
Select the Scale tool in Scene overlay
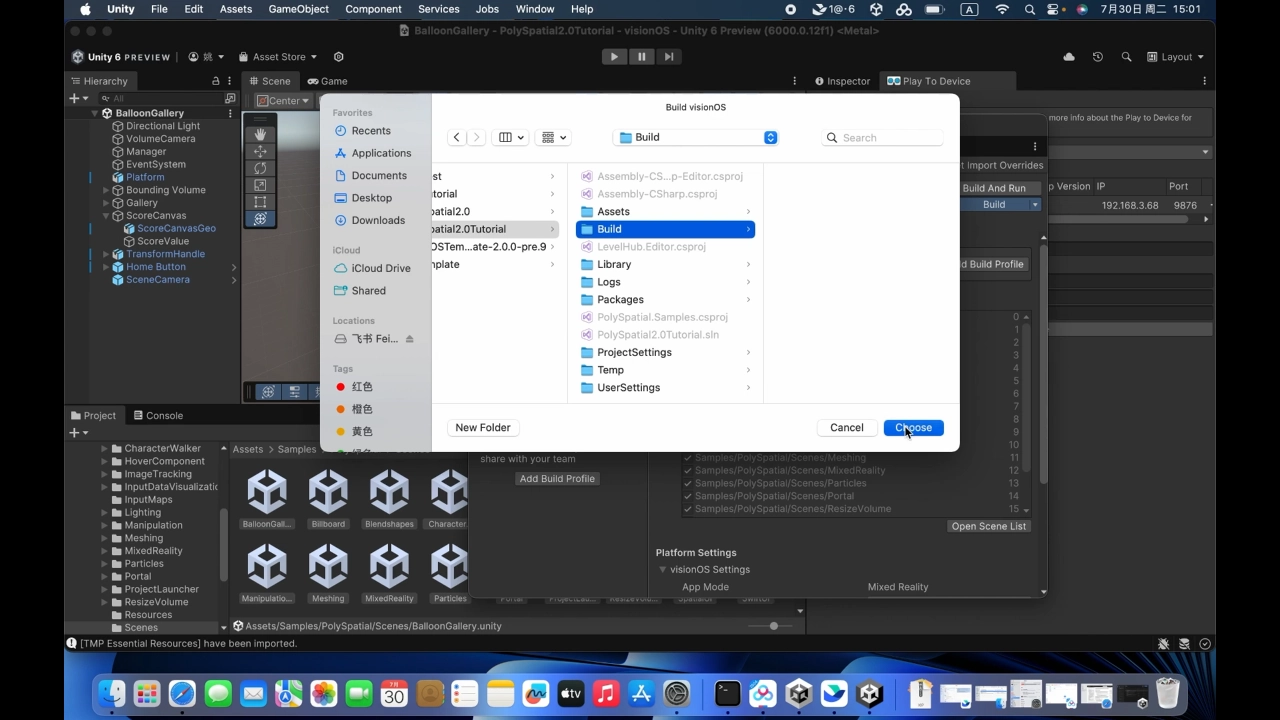tap(260, 185)
